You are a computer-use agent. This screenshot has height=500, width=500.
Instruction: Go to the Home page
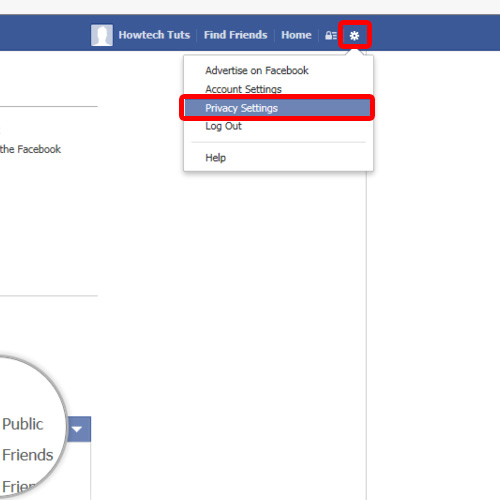pos(296,35)
